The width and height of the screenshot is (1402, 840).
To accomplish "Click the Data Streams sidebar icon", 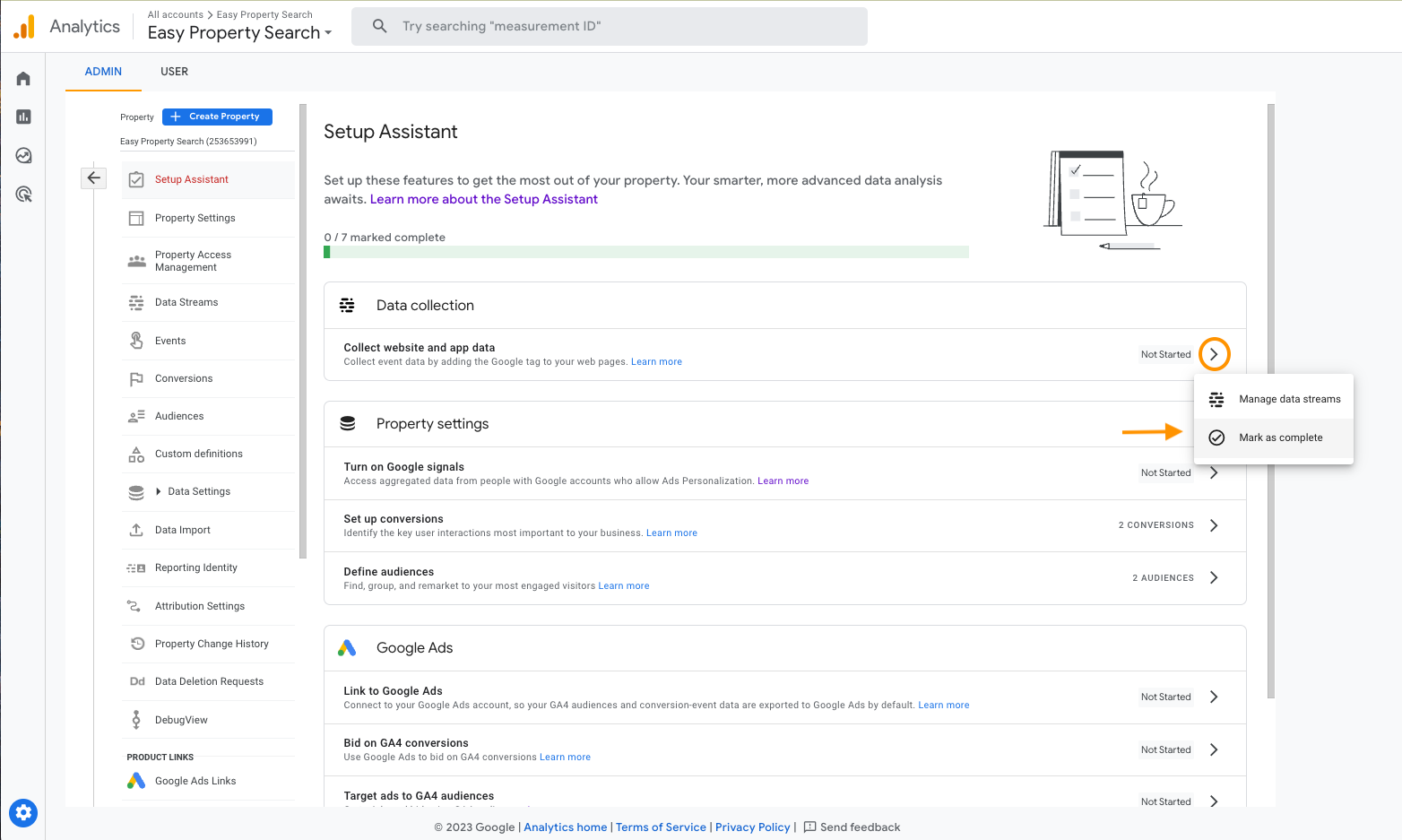I will pos(136,302).
